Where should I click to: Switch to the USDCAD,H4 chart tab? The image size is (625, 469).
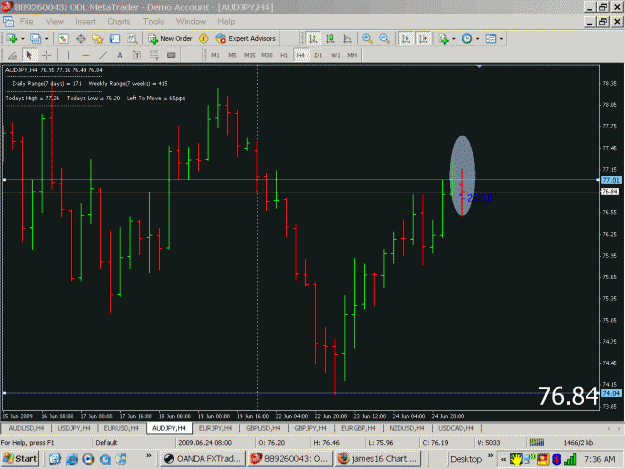click(x=456, y=428)
